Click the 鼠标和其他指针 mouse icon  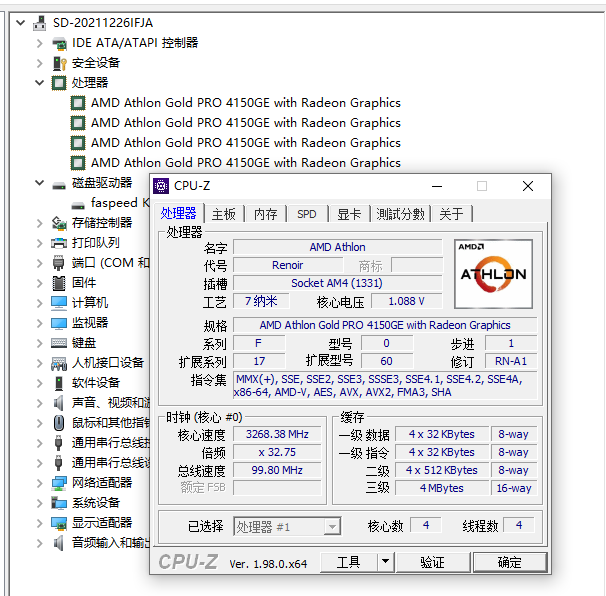coord(59,423)
